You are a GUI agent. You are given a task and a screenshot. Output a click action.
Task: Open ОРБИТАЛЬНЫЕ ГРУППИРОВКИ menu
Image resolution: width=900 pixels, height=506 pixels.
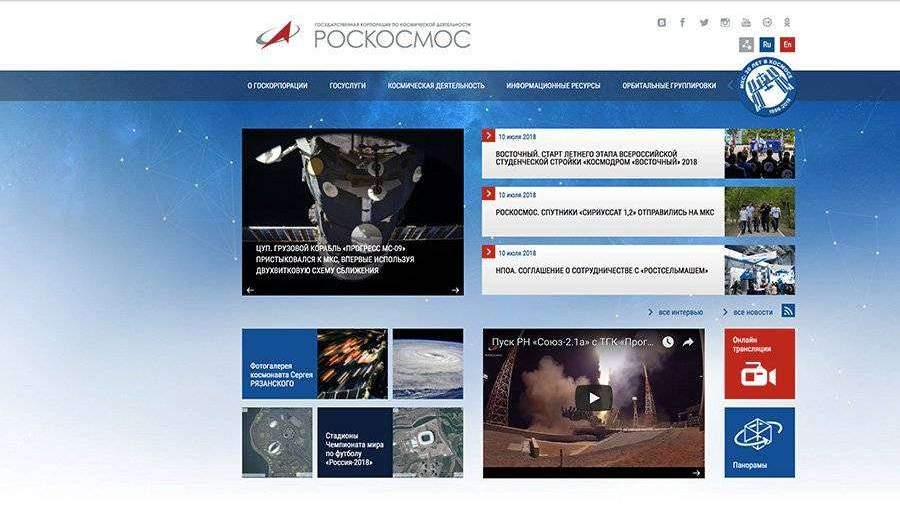[x=669, y=85]
